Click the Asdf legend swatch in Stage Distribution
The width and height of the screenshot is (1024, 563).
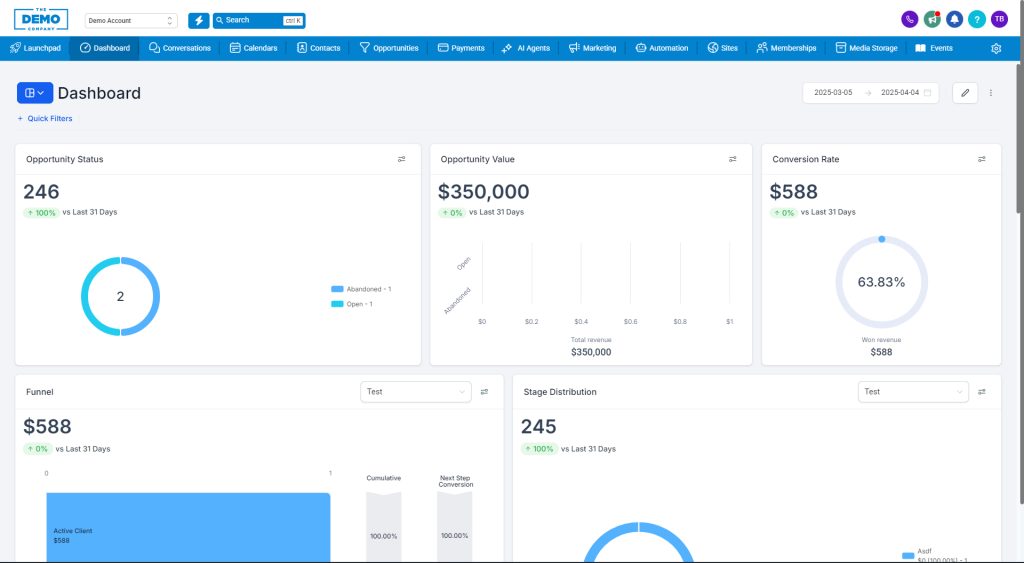point(908,556)
